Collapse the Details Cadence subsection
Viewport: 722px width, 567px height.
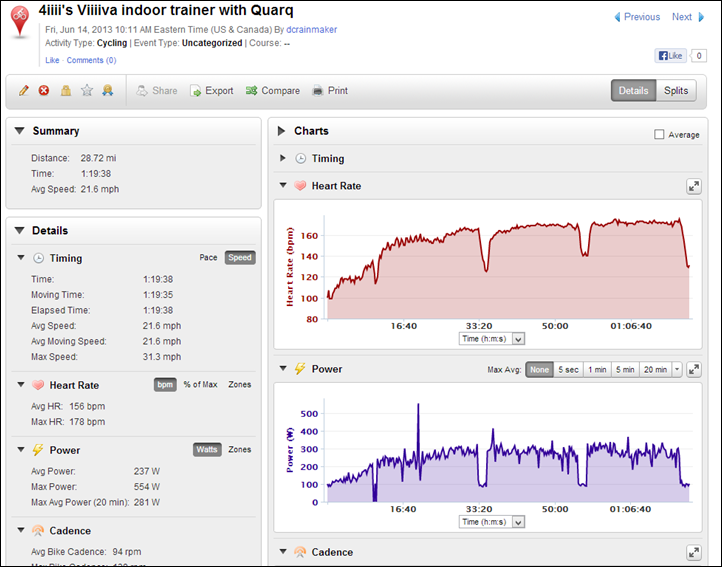21,530
